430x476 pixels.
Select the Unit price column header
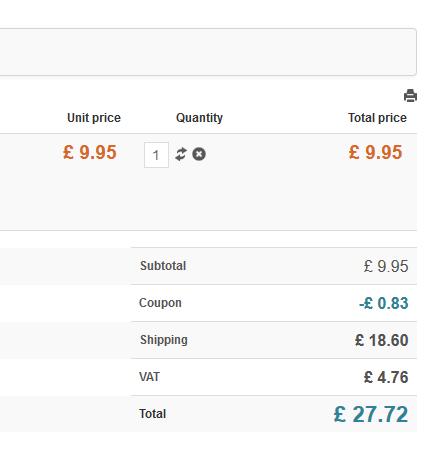click(94, 118)
